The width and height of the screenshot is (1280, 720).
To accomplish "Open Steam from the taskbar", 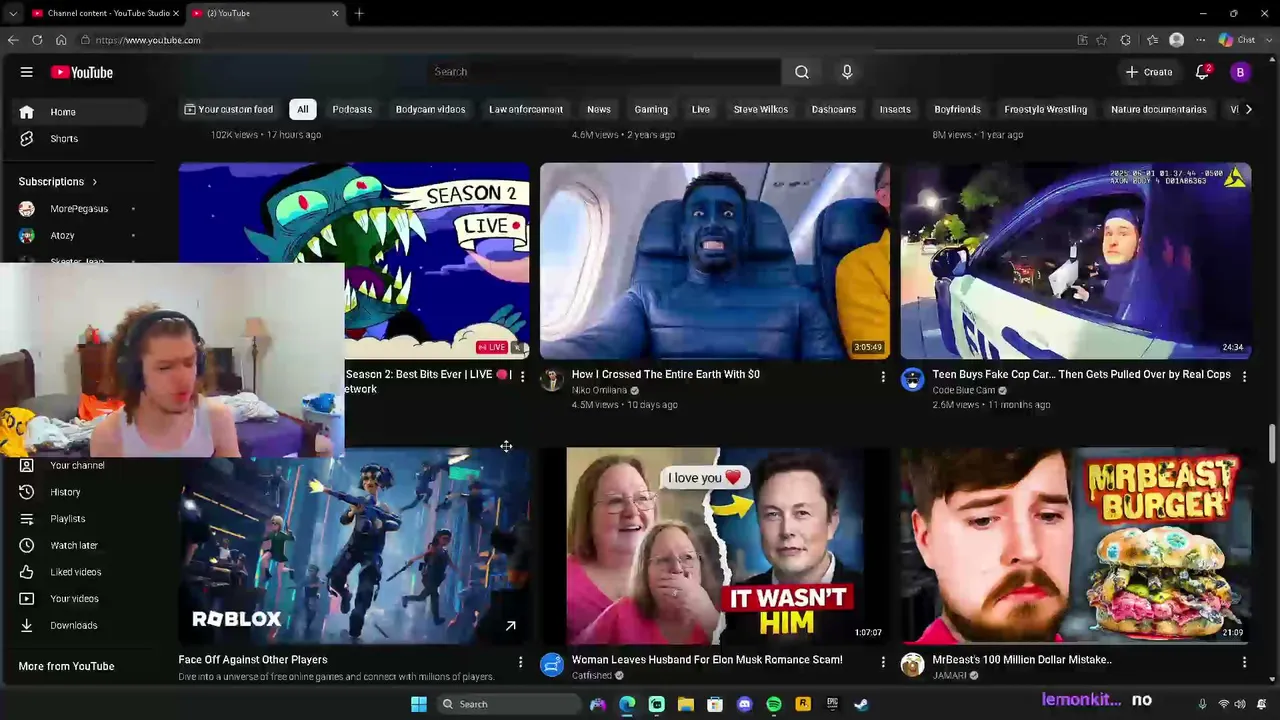I will pos(861,704).
